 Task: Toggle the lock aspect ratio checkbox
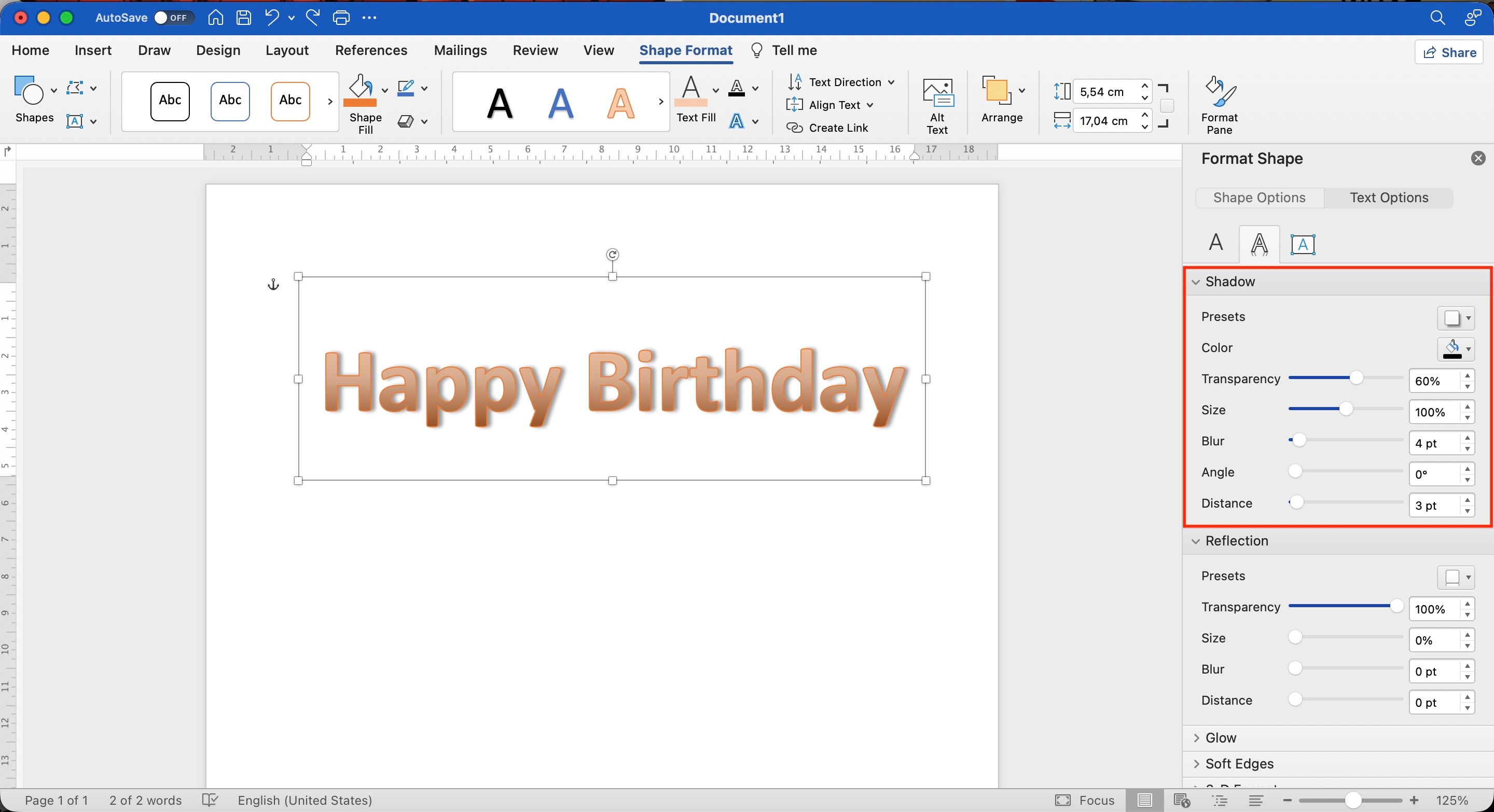(x=1167, y=106)
